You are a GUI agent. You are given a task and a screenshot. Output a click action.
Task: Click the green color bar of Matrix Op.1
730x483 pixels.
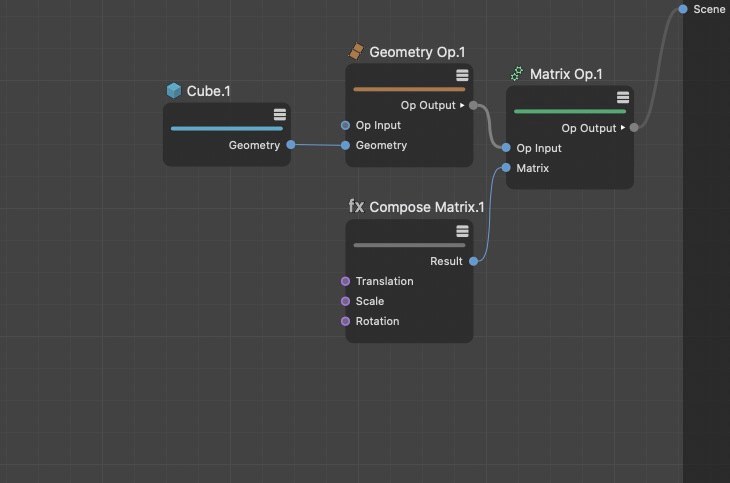(569, 111)
